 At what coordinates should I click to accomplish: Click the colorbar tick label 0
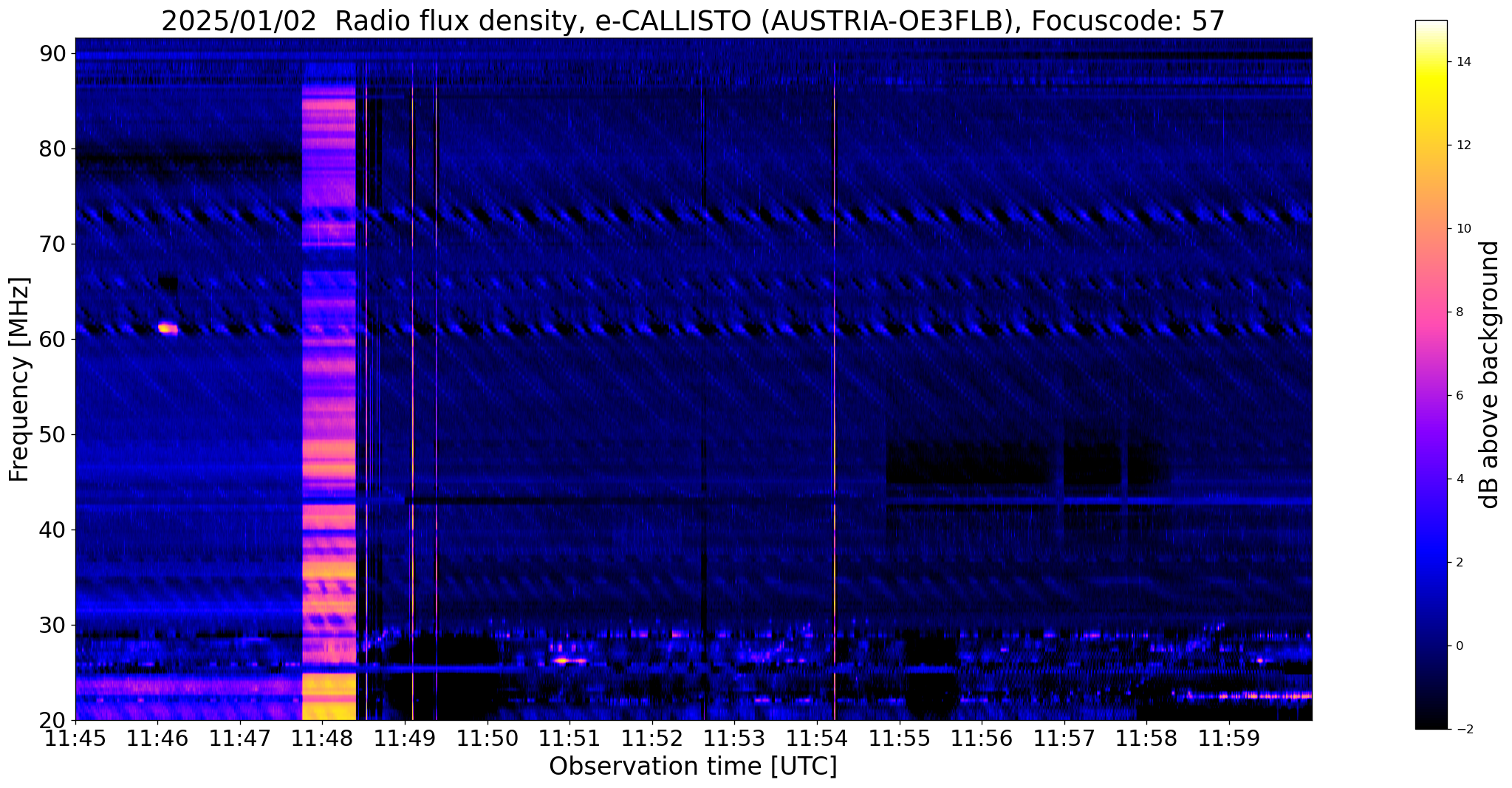(1460, 646)
